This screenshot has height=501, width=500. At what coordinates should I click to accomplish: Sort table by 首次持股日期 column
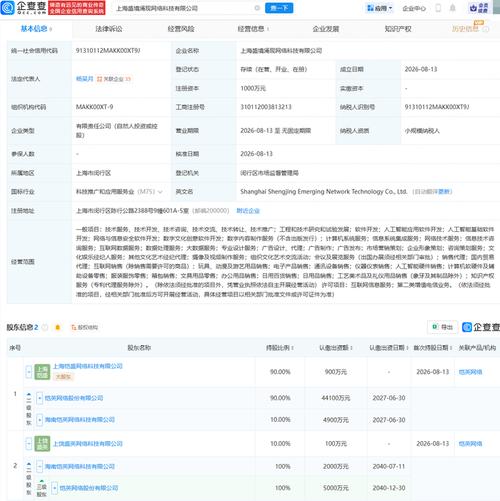point(433,348)
